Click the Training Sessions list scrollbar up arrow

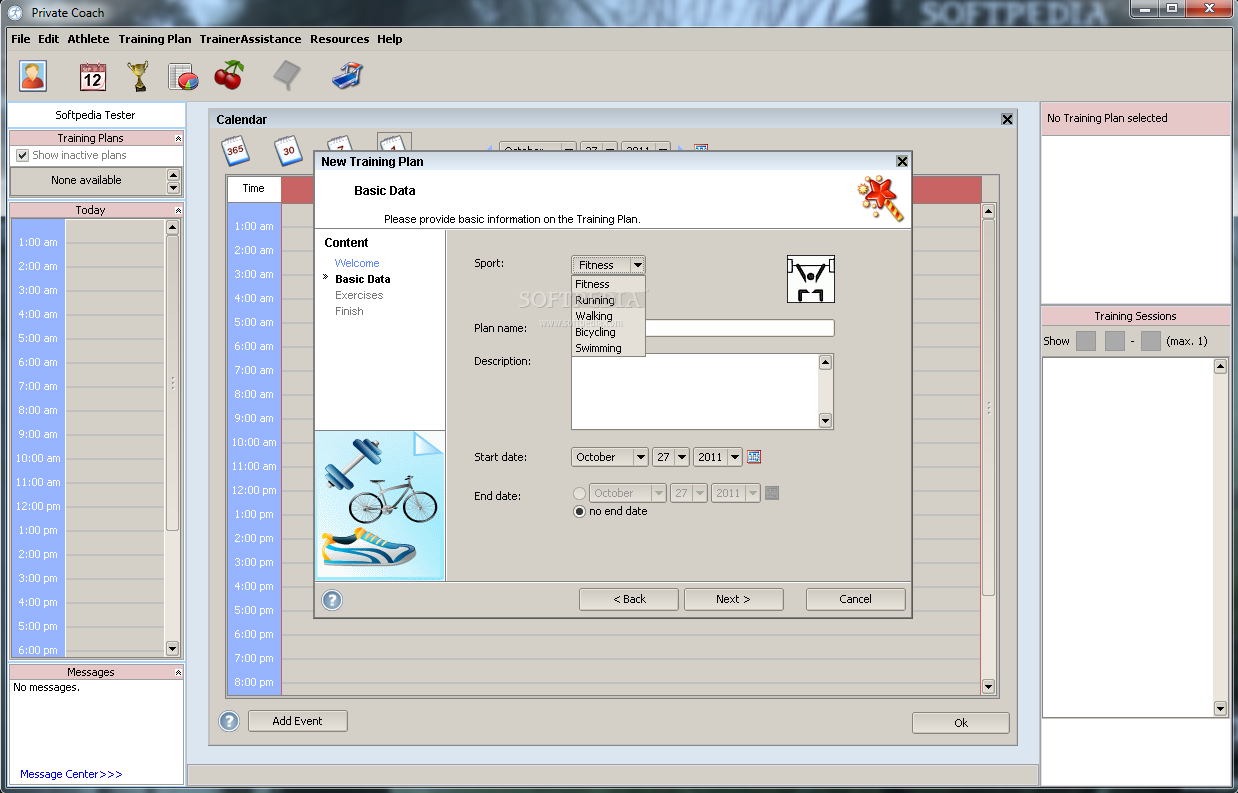1220,366
